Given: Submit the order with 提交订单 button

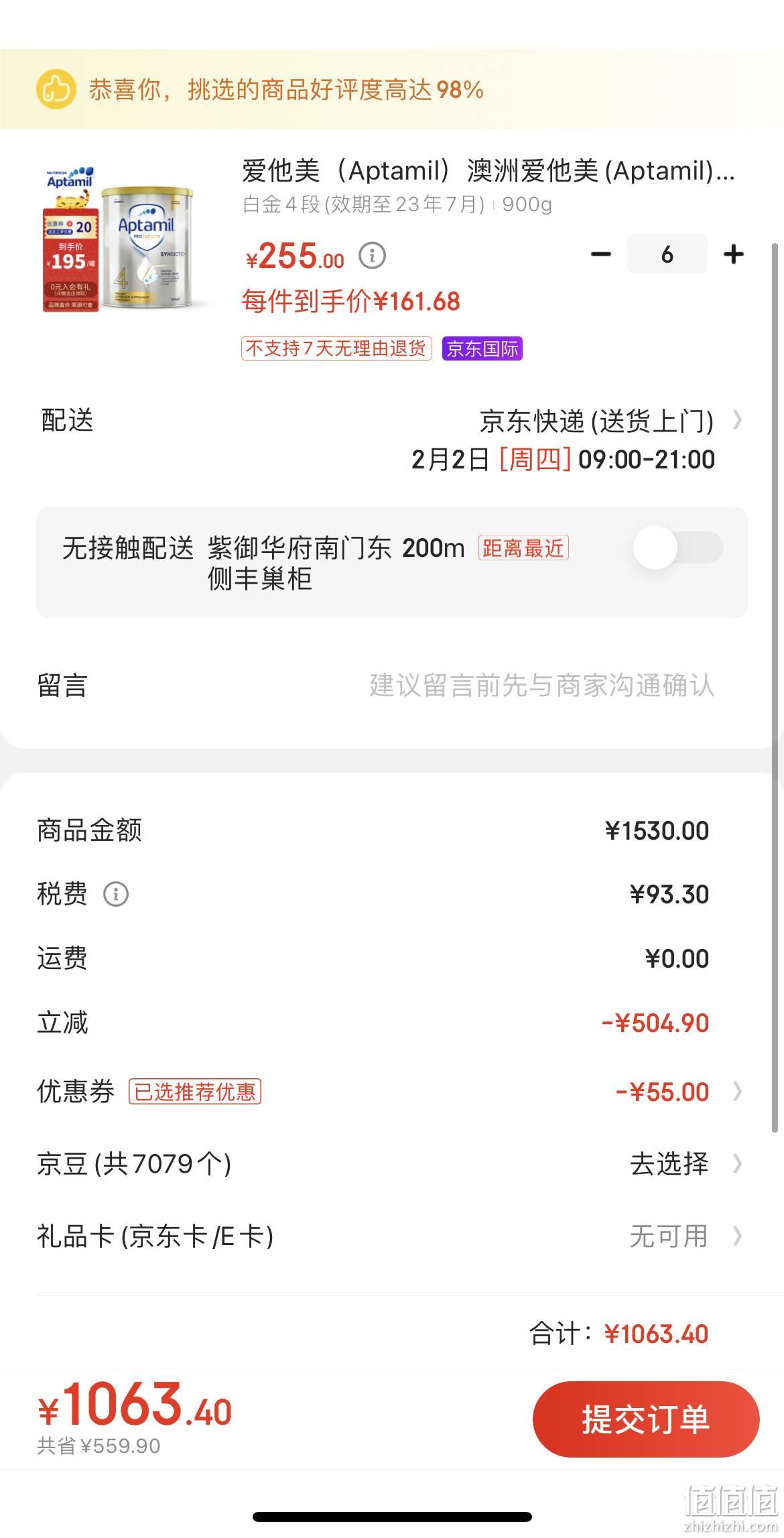Looking at the screenshot, I should point(646,1419).
